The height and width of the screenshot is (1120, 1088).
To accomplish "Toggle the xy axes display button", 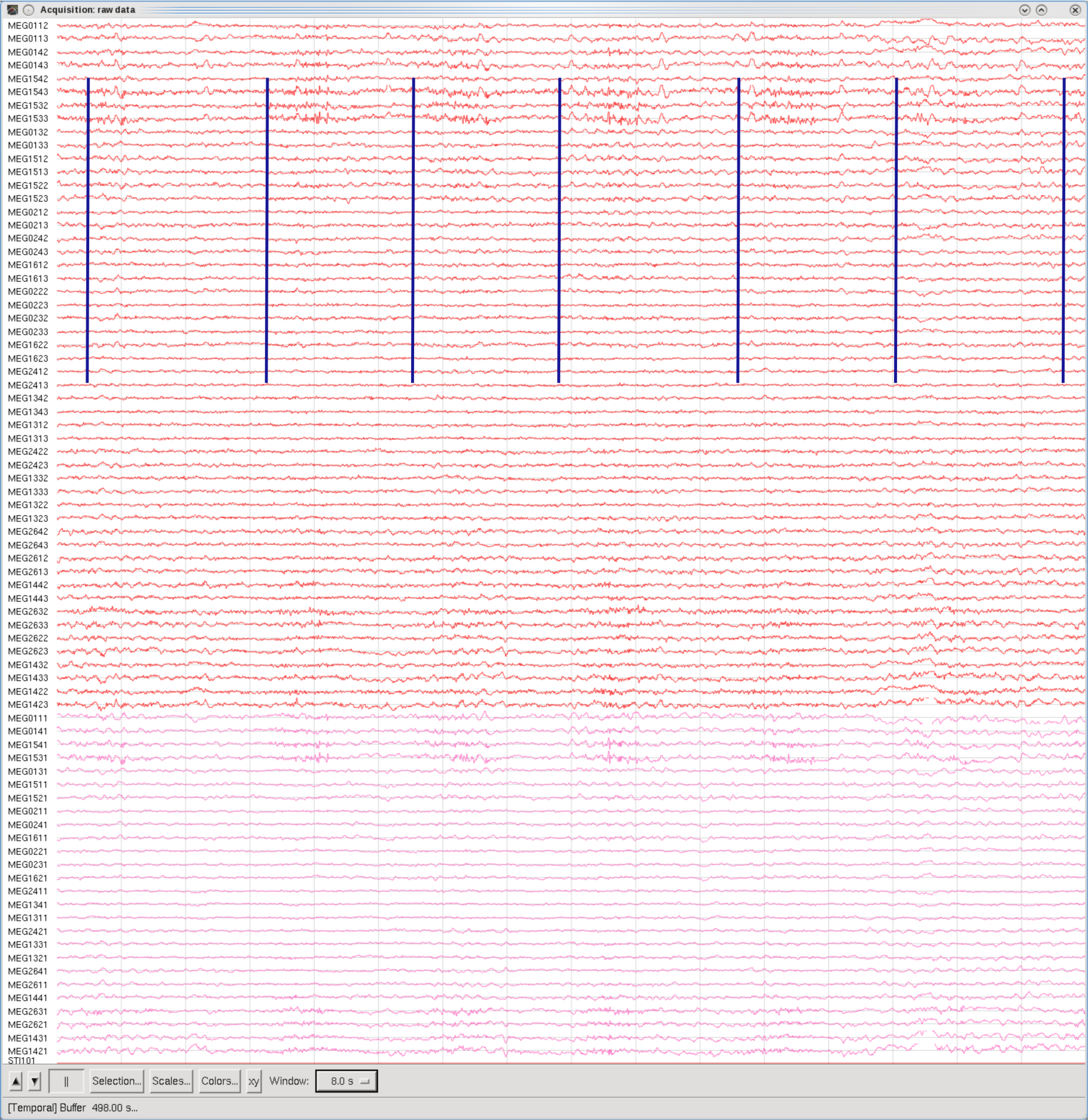I will click(254, 1081).
